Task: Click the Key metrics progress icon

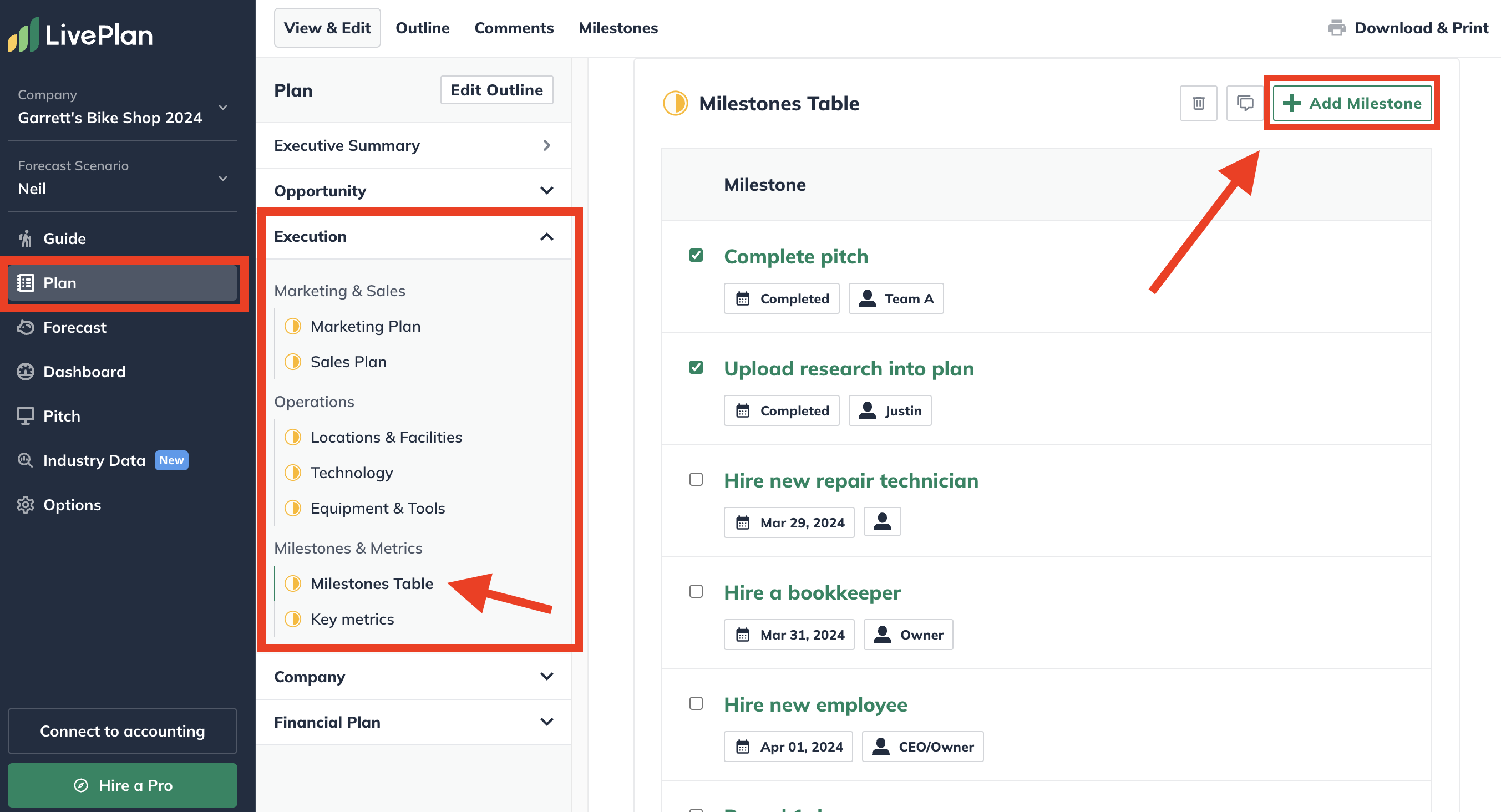Action: pyautogui.click(x=292, y=618)
